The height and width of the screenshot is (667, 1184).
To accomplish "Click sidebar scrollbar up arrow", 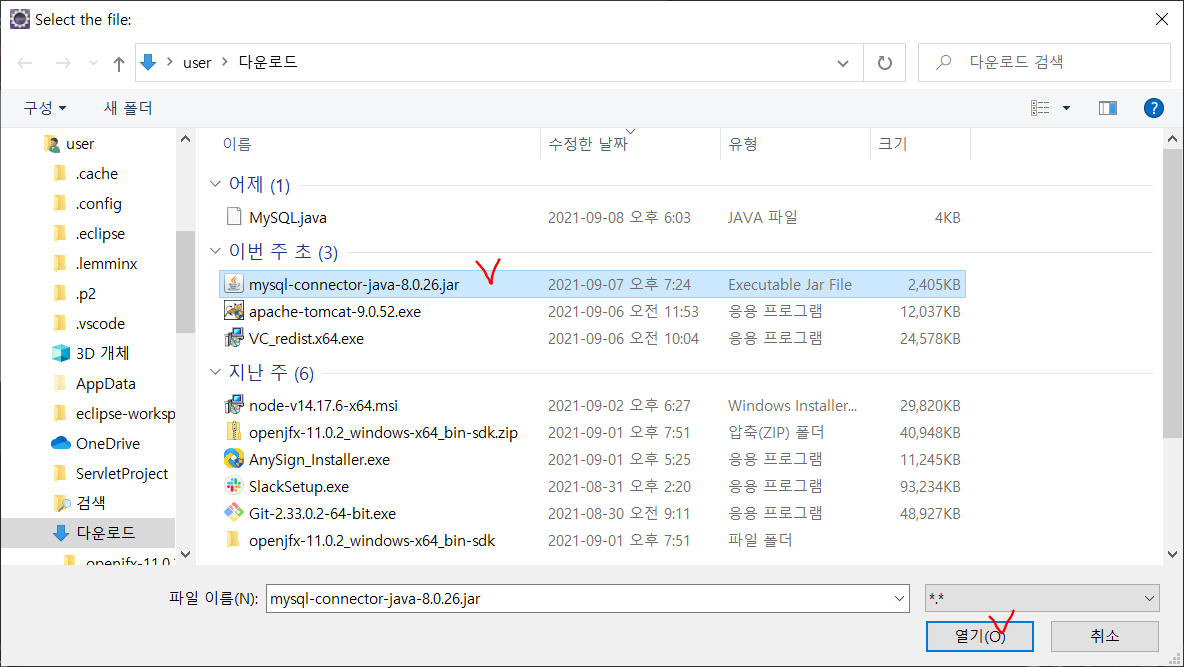I will [x=186, y=139].
